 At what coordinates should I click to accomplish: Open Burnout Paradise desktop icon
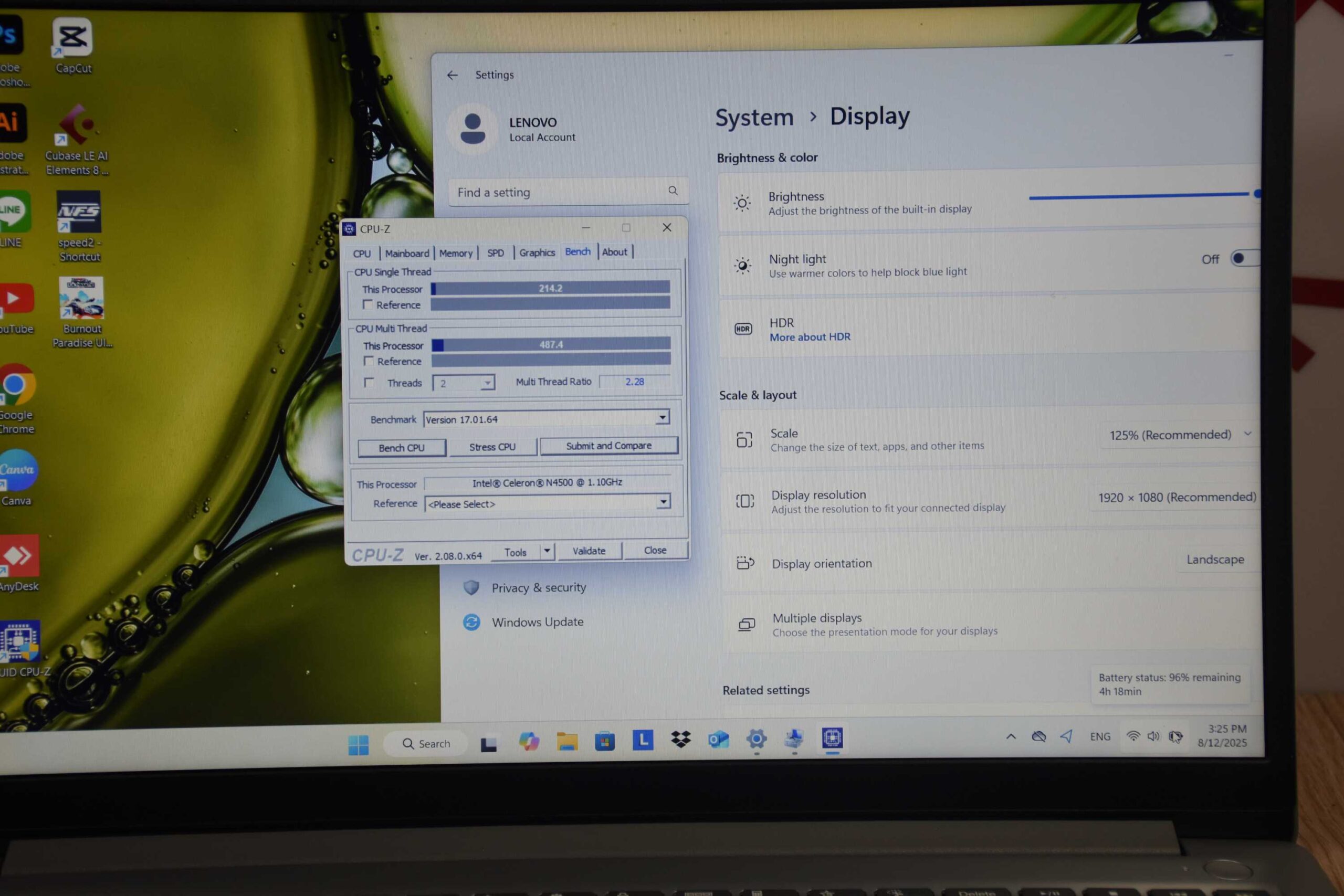tap(82, 312)
